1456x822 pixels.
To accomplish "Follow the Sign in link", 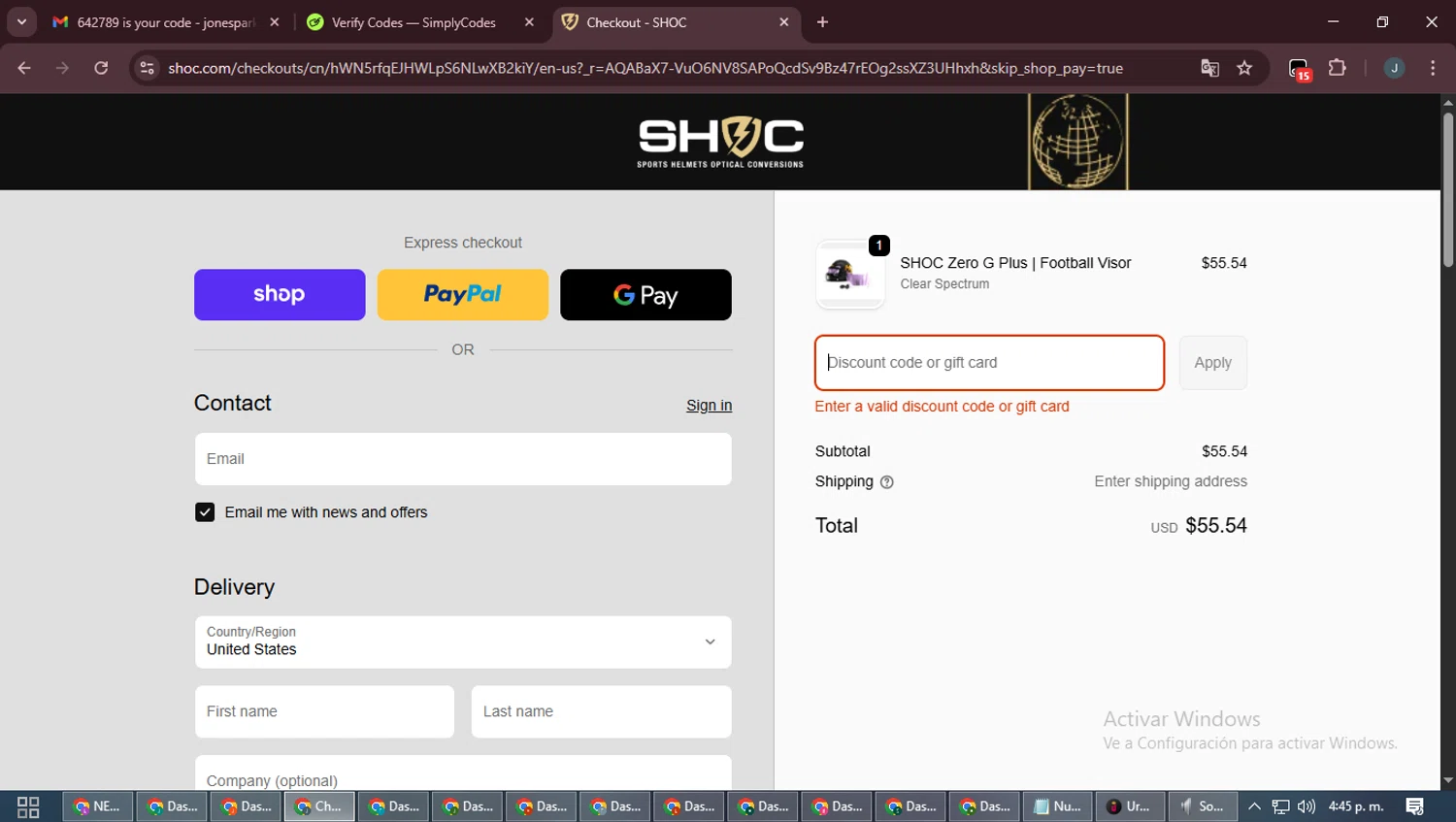I will [x=709, y=406].
